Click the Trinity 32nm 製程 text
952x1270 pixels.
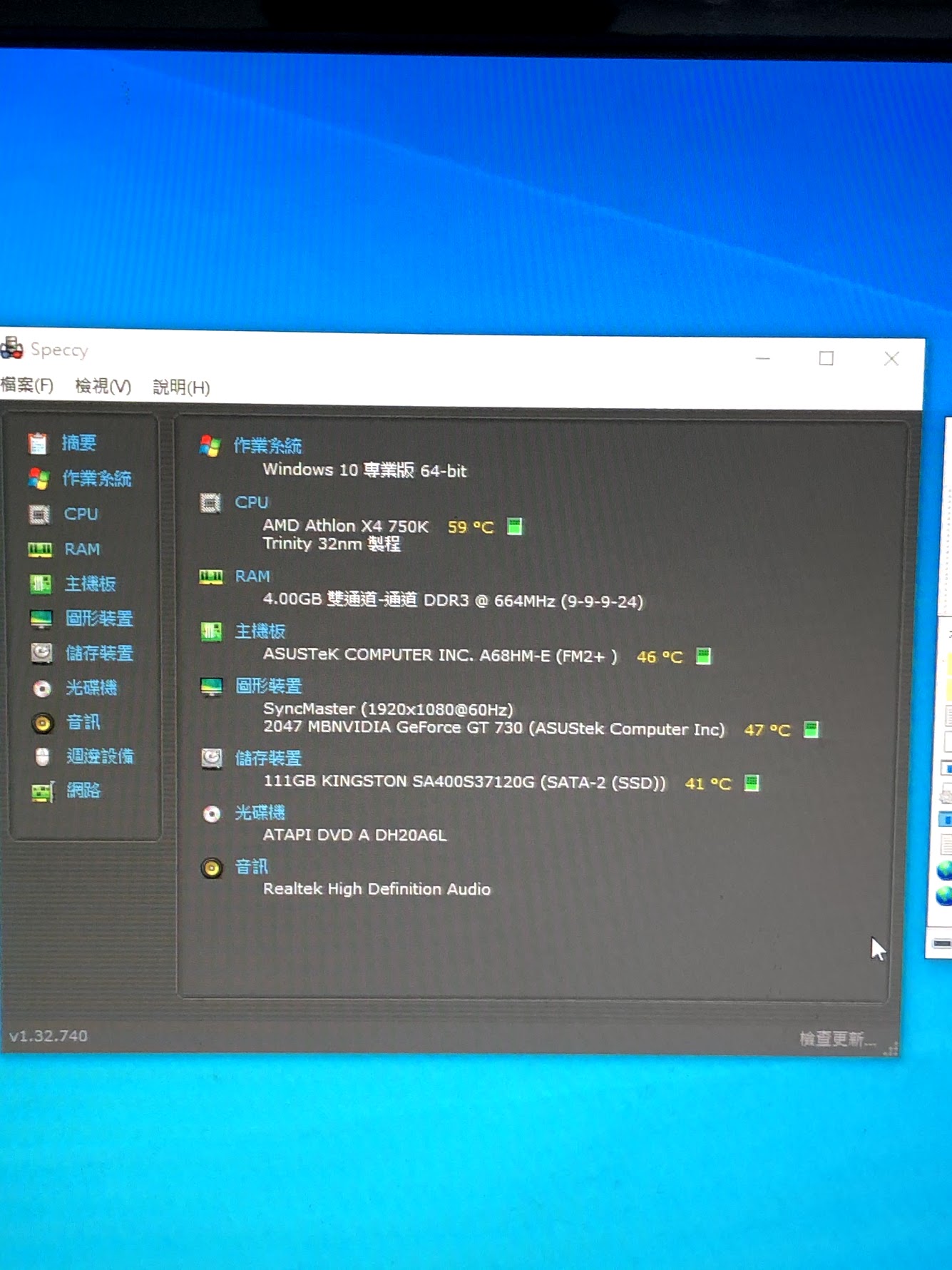(332, 544)
